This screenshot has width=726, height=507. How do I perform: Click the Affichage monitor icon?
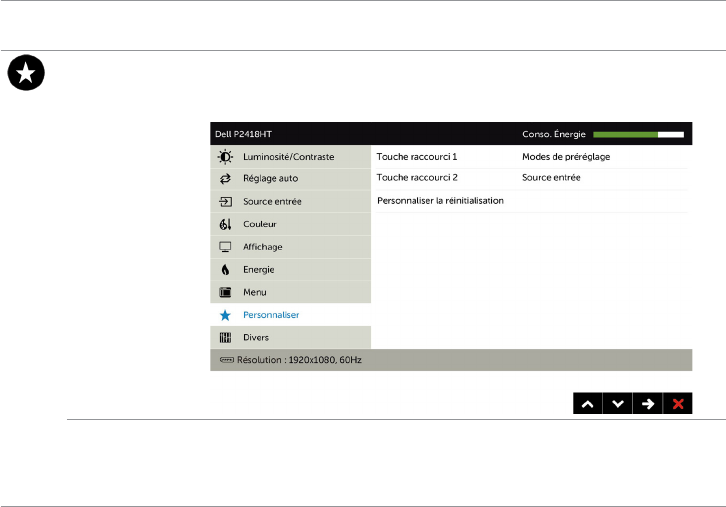click(x=225, y=247)
